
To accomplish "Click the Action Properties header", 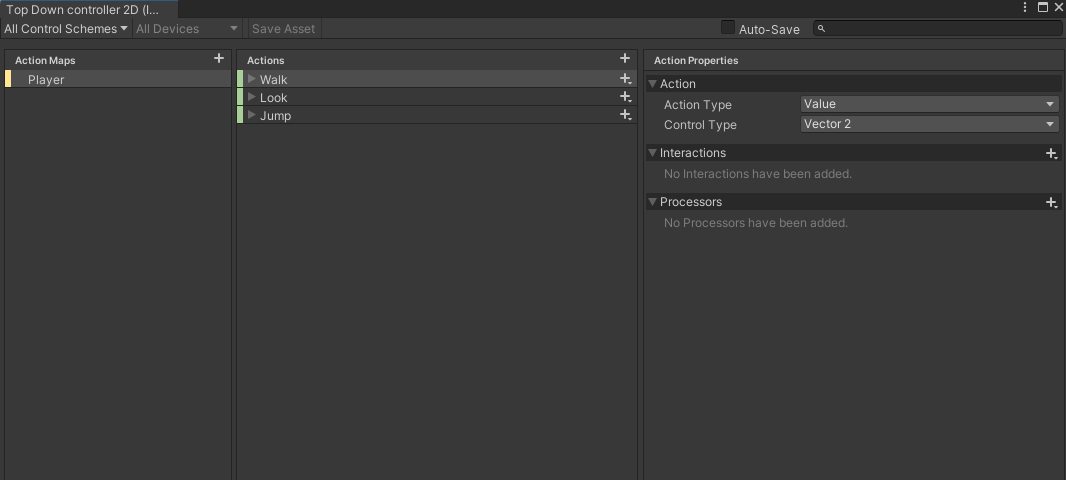I will [x=696, y=61].
